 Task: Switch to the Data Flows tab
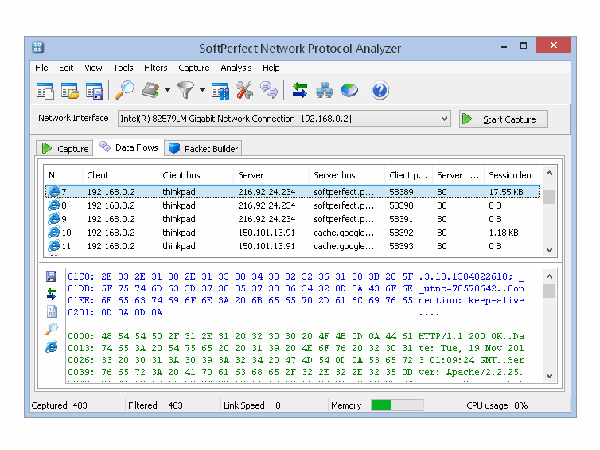(129, 147)
